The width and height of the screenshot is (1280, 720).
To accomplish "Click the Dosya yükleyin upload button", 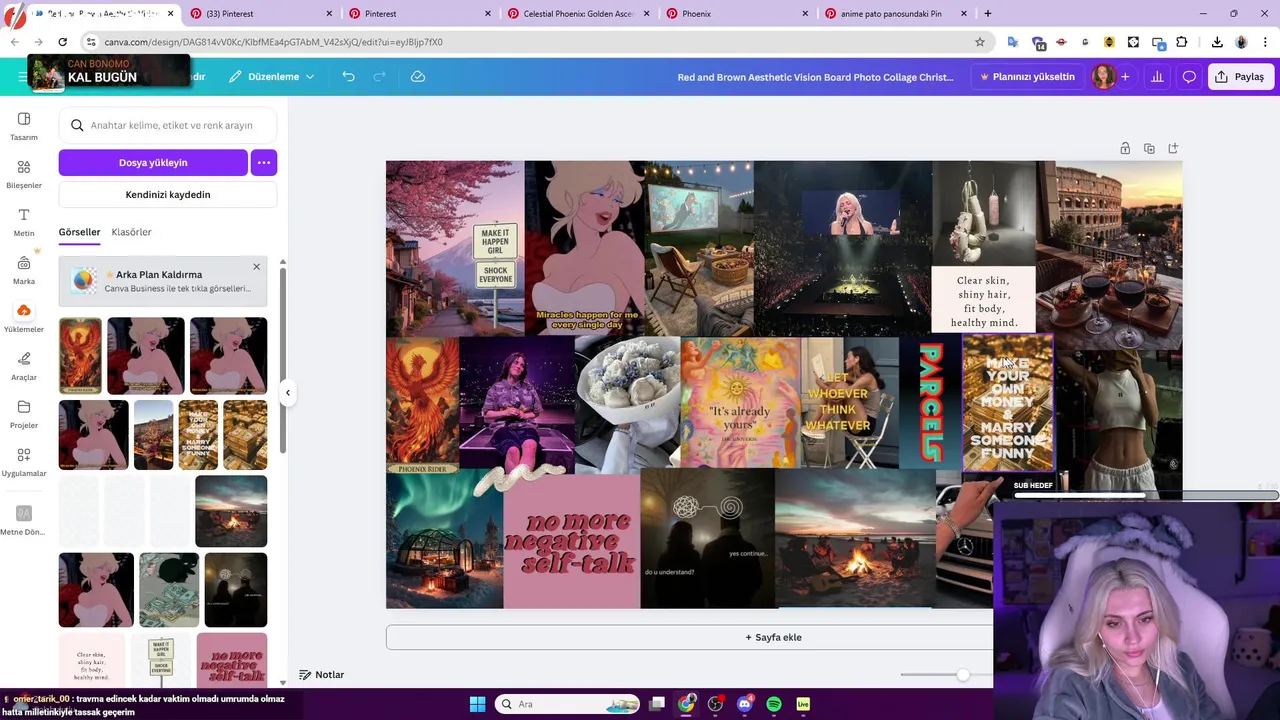I will tap(153, 162).
